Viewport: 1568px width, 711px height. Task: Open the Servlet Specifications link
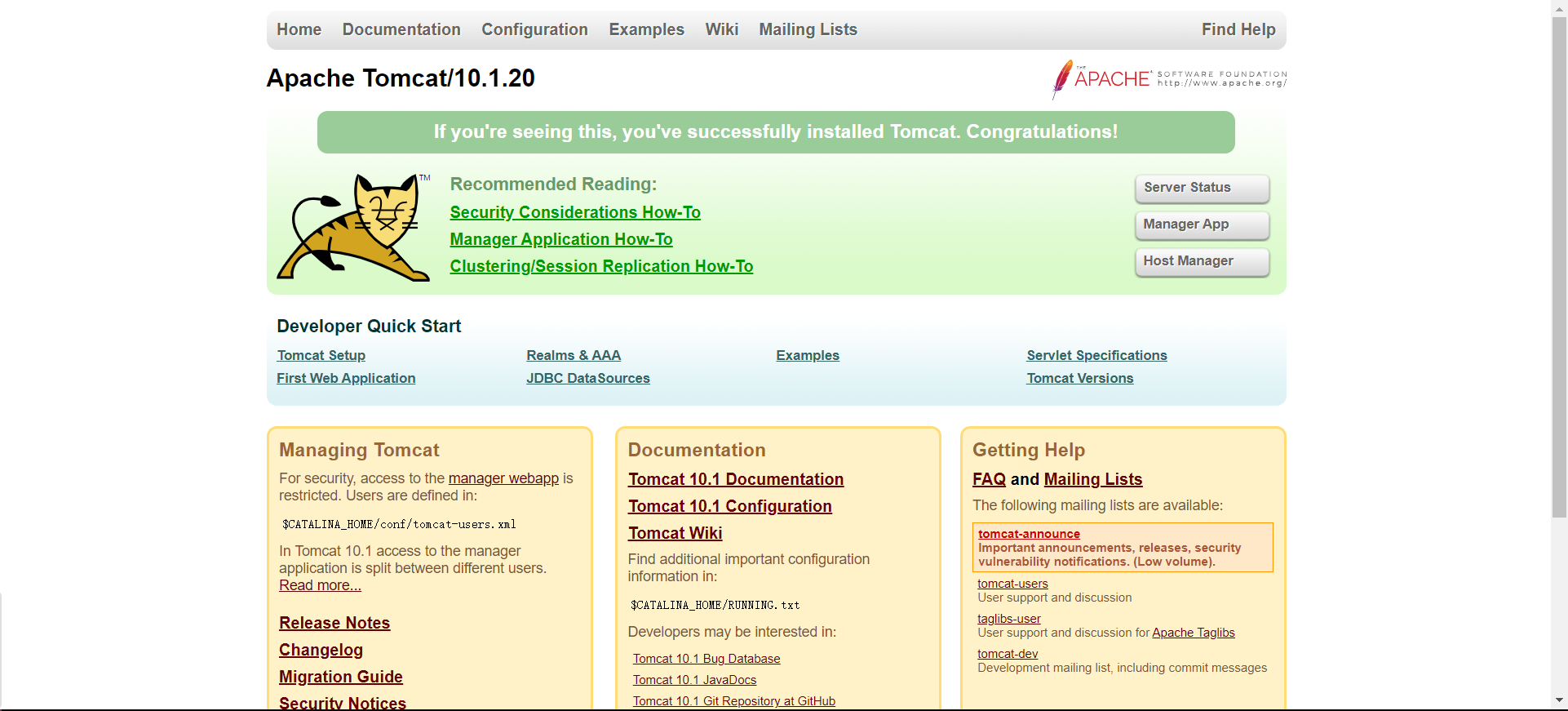1096,355
